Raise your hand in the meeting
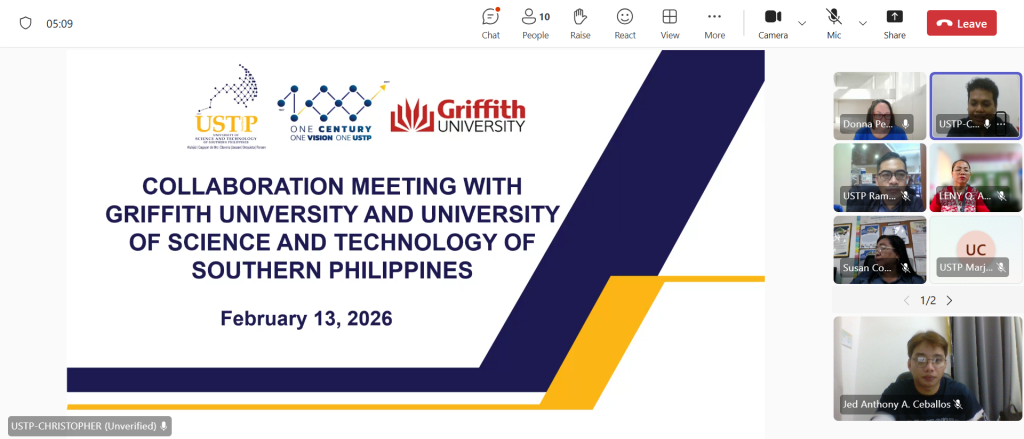This screenshot has width=1024, height=439. click(580, 23)
